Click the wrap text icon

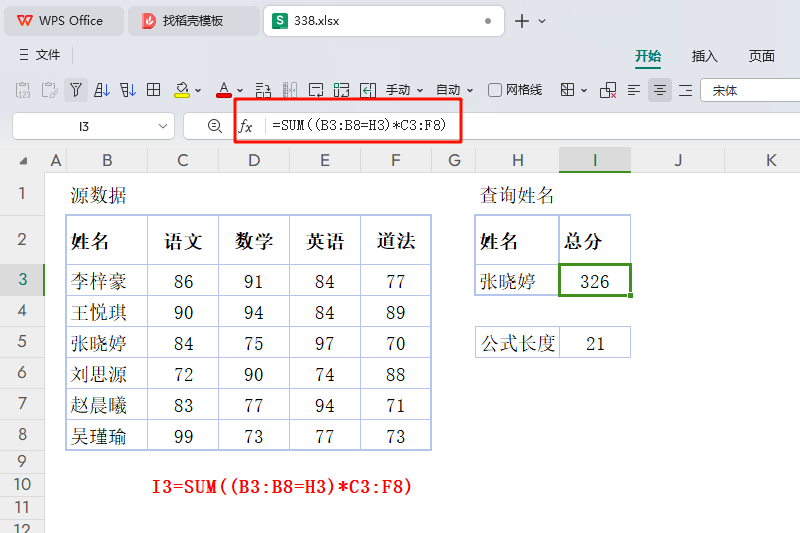(263, 90)
